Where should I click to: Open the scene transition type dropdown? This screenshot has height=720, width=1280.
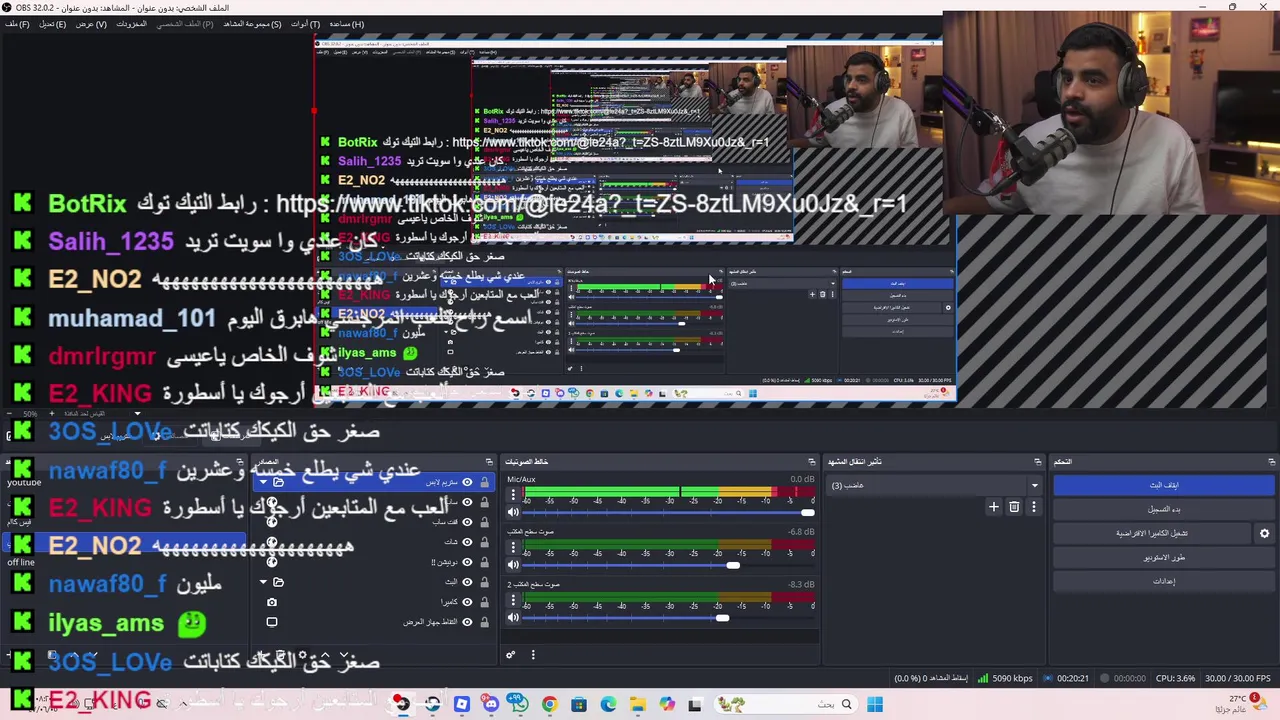[x=934, y=485]
